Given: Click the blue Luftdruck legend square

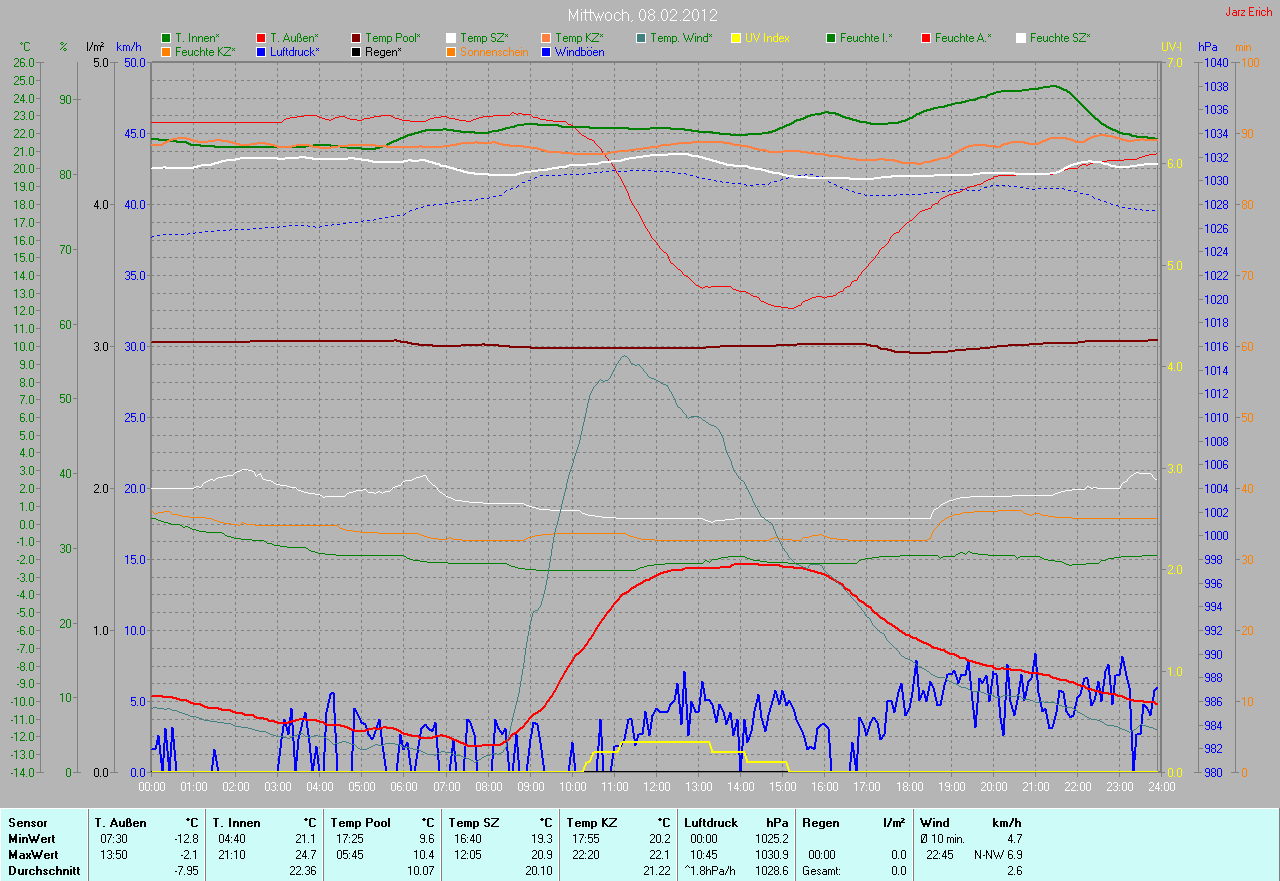Looking at the screenshot, I should coord(261,51).
